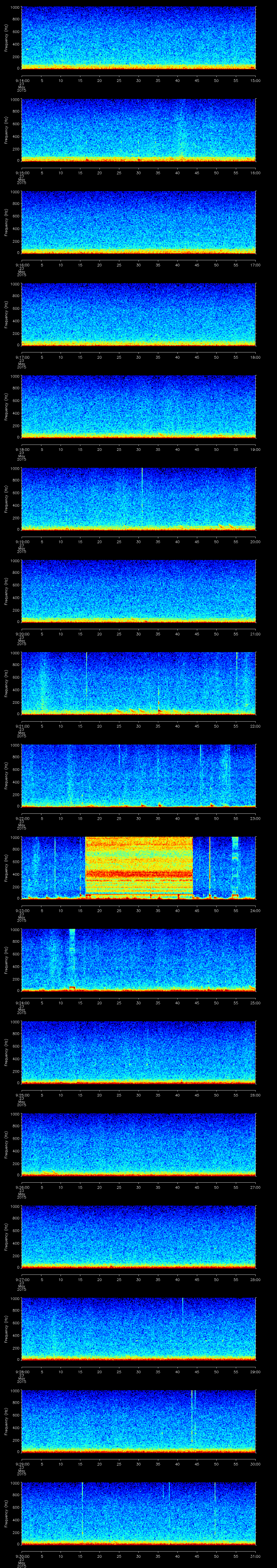277x1568 pixels.
Task: Click the 45 second tick under 9:25:00 panel
Action: pos(197,1095)
